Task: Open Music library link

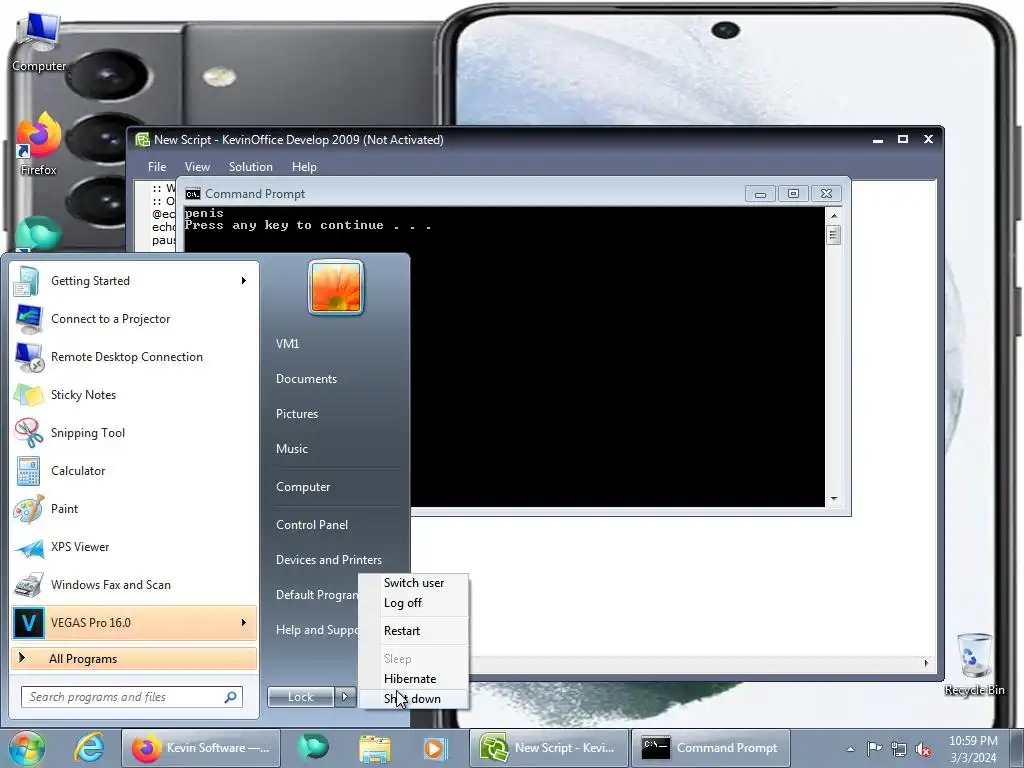Action: point(292,449)
